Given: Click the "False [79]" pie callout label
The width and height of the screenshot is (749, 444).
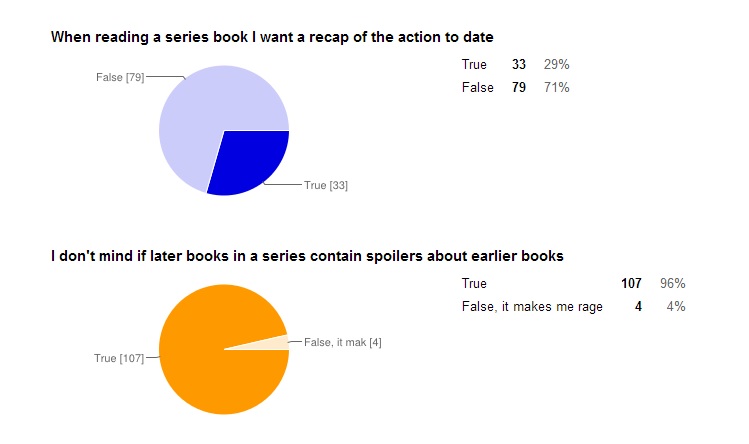Looking at the screenshot, I should coord(120,77).
